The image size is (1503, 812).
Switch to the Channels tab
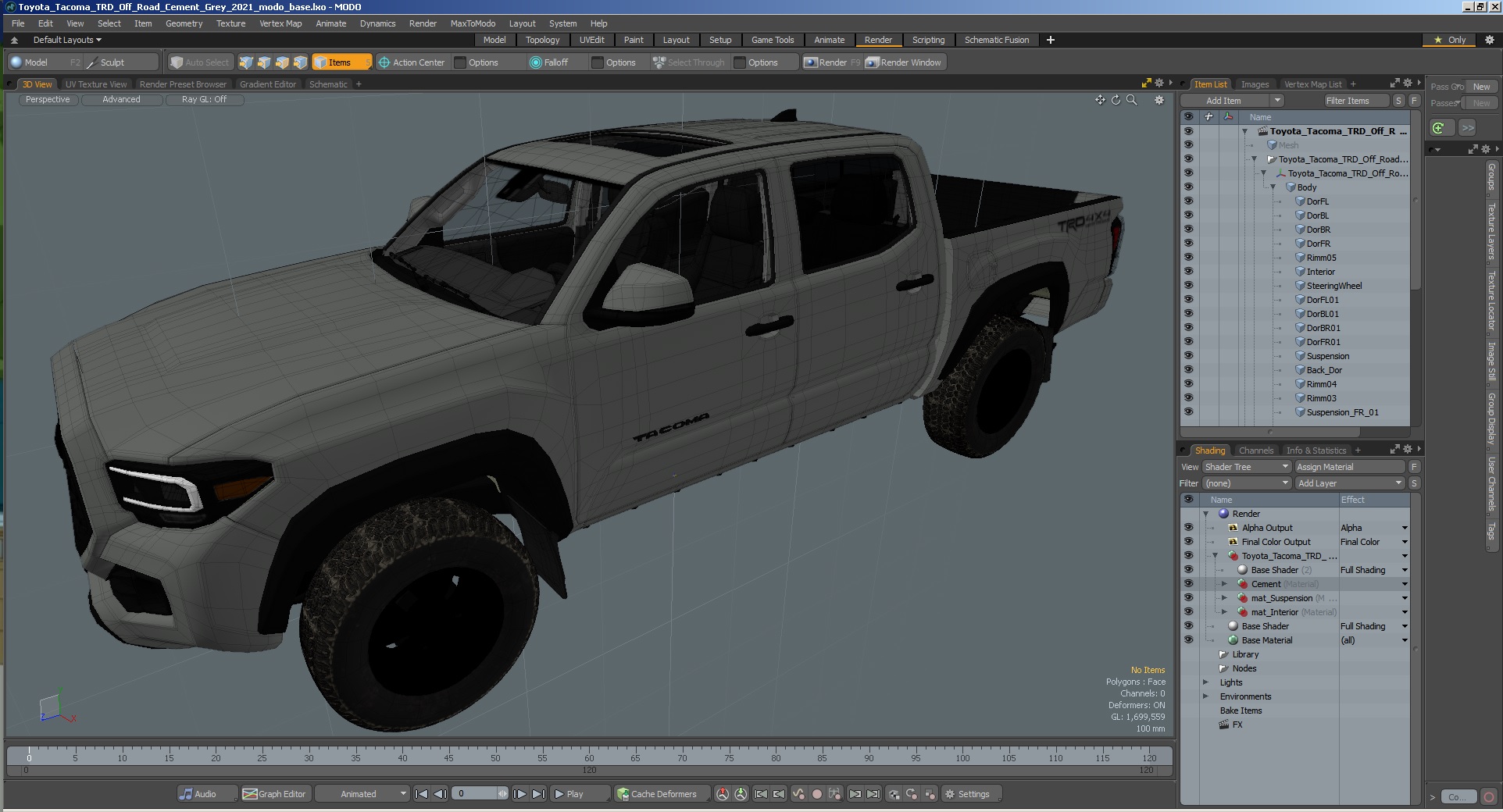(x=1255, y=451)
